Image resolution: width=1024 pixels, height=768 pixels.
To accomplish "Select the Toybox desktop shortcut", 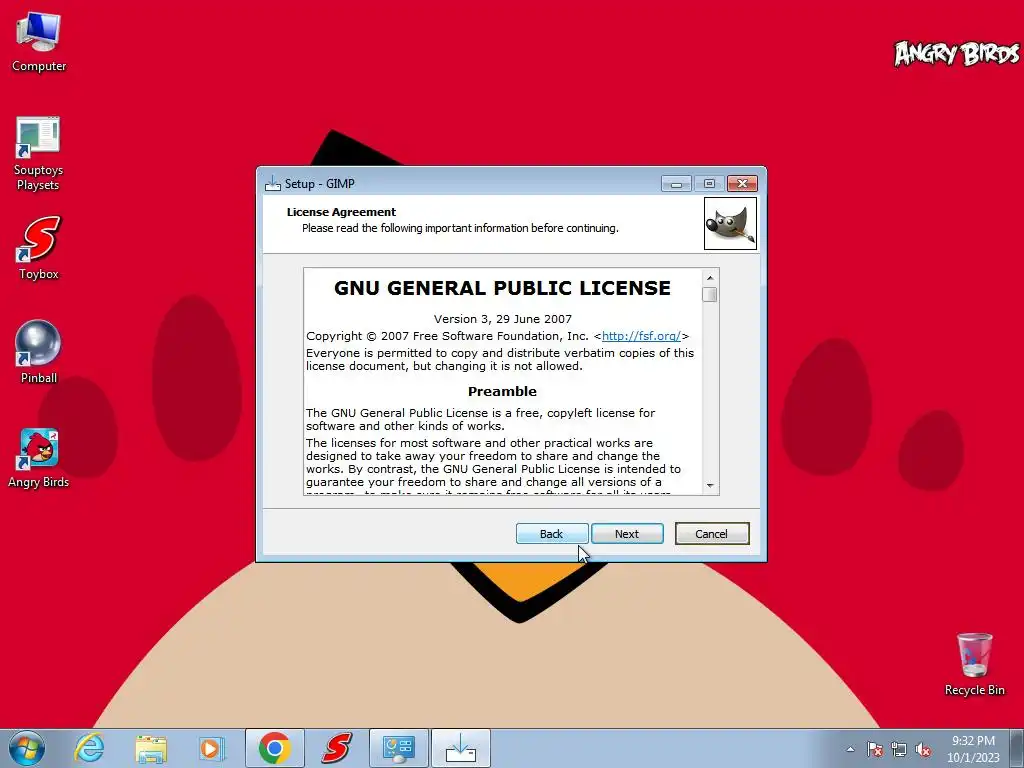I will coord(39,248).
